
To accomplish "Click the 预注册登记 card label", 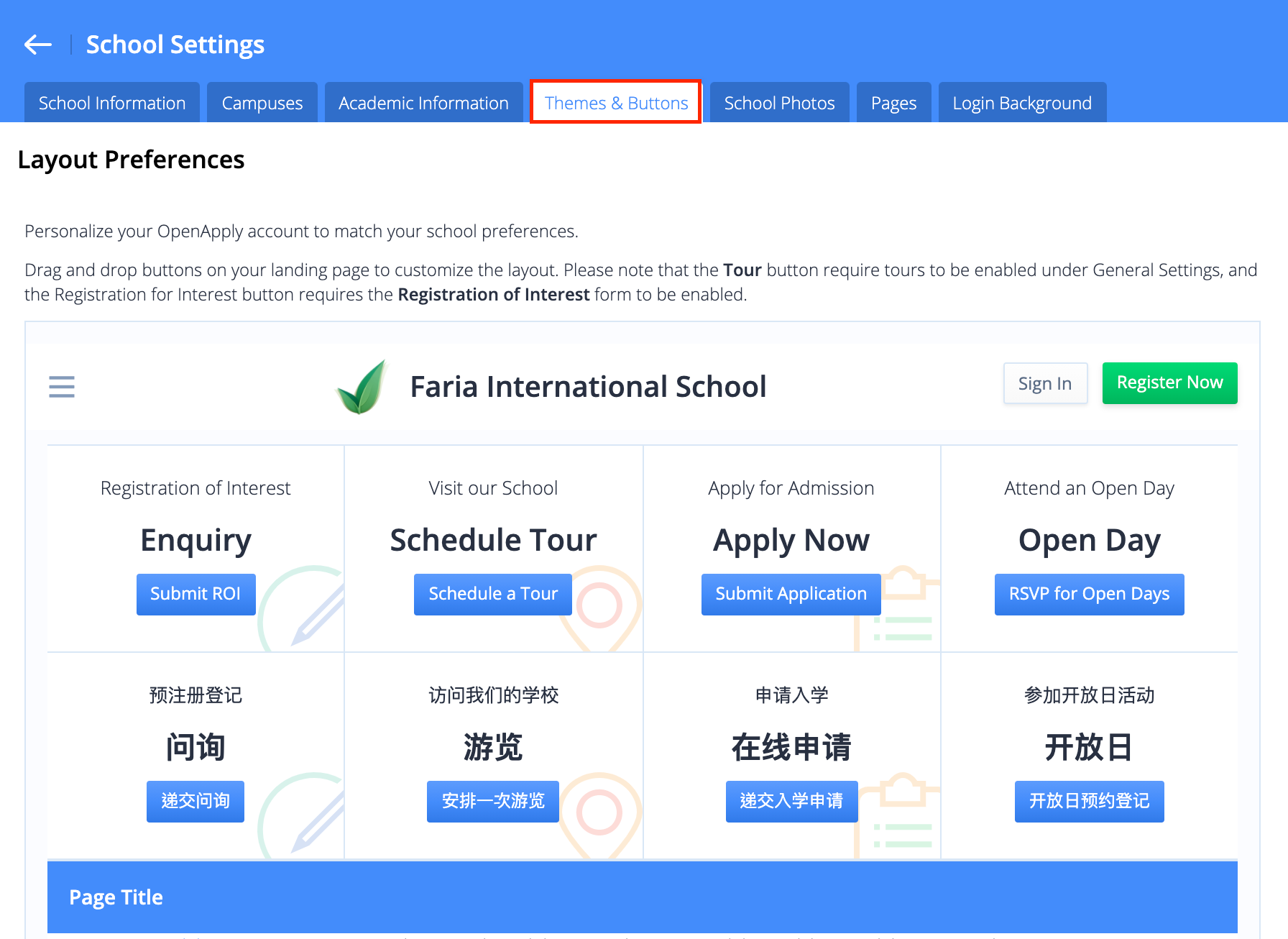I will 195,695.
